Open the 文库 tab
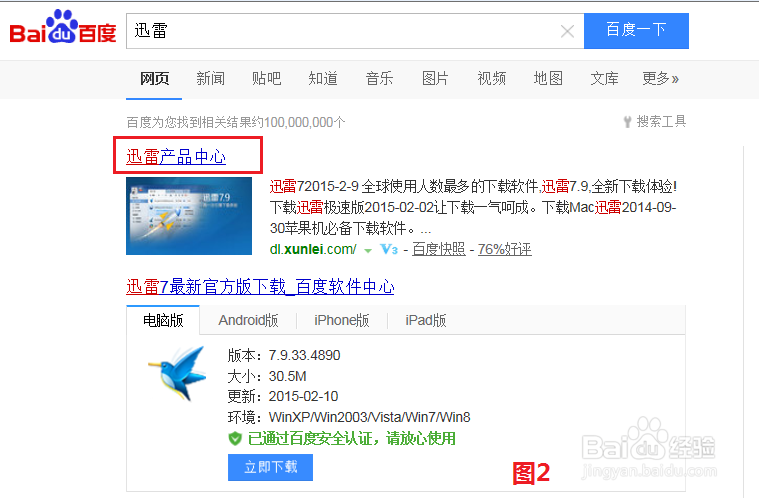 [x=604, y=78]
